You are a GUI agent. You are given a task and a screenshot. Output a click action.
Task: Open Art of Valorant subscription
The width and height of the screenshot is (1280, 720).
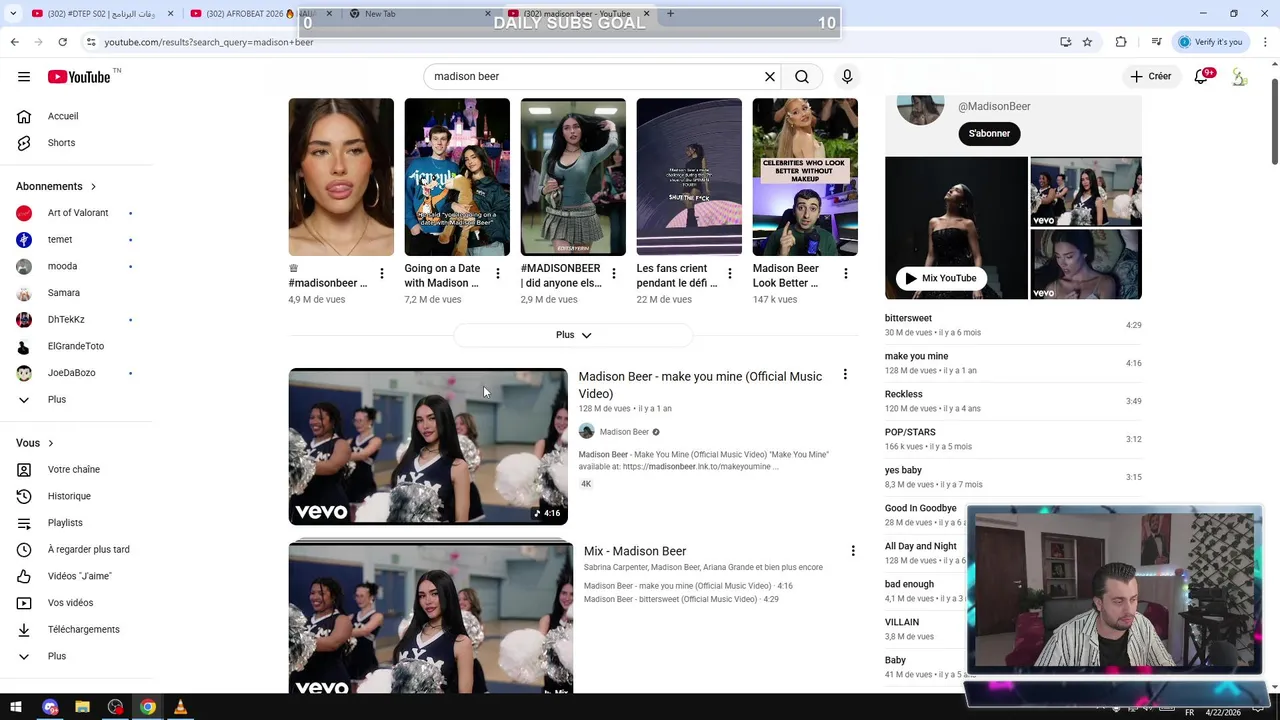click(x=76, y=213)
